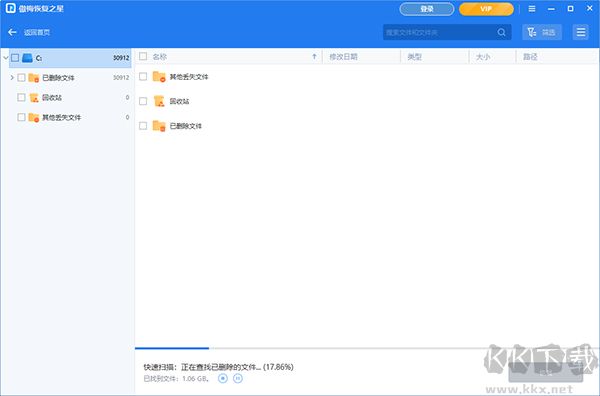600x396 pixels.
Task: Sort by the 名称 column header
Action: [x=160, y=57]
